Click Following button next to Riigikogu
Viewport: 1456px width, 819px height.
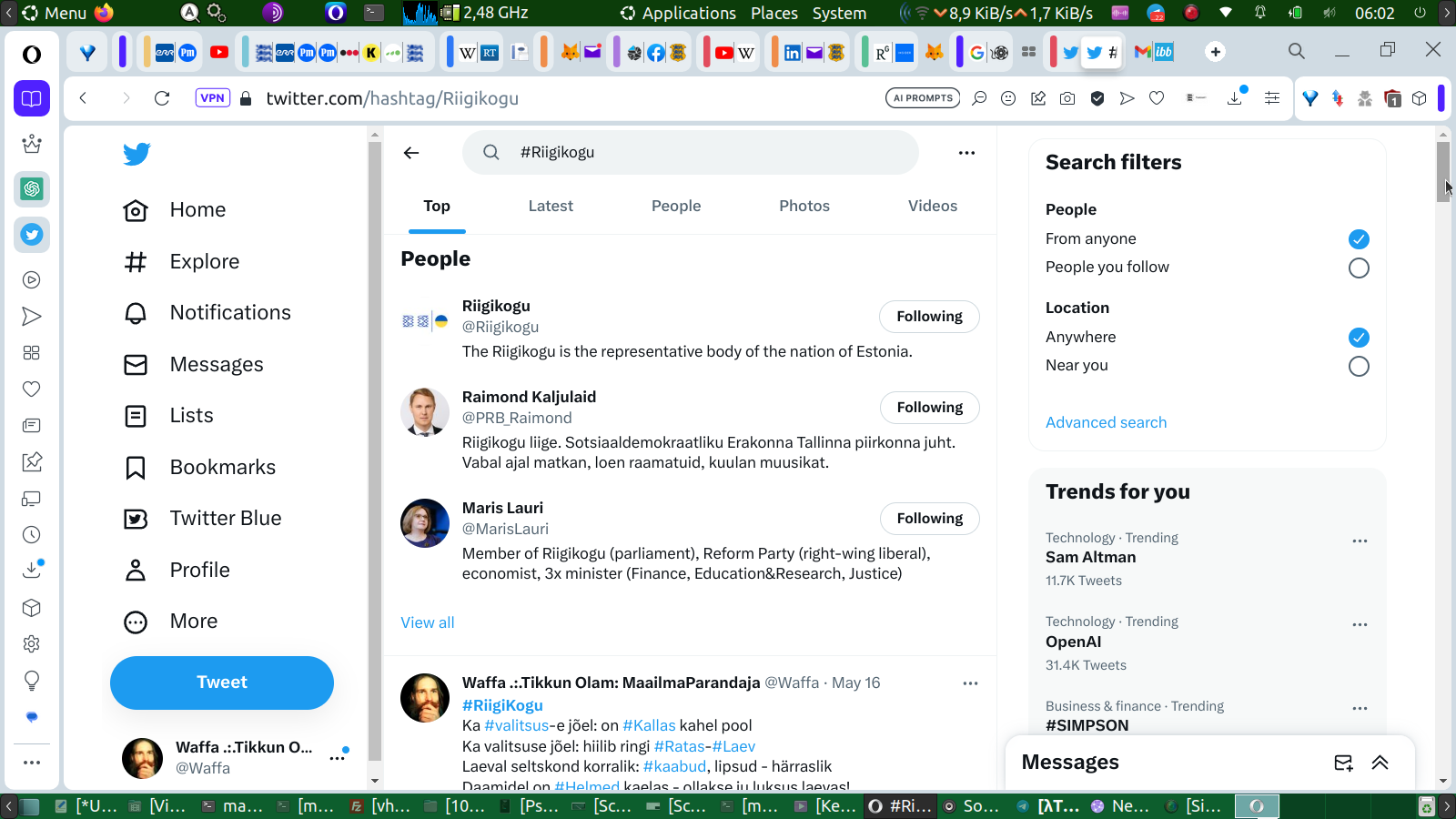click(929, 317)
